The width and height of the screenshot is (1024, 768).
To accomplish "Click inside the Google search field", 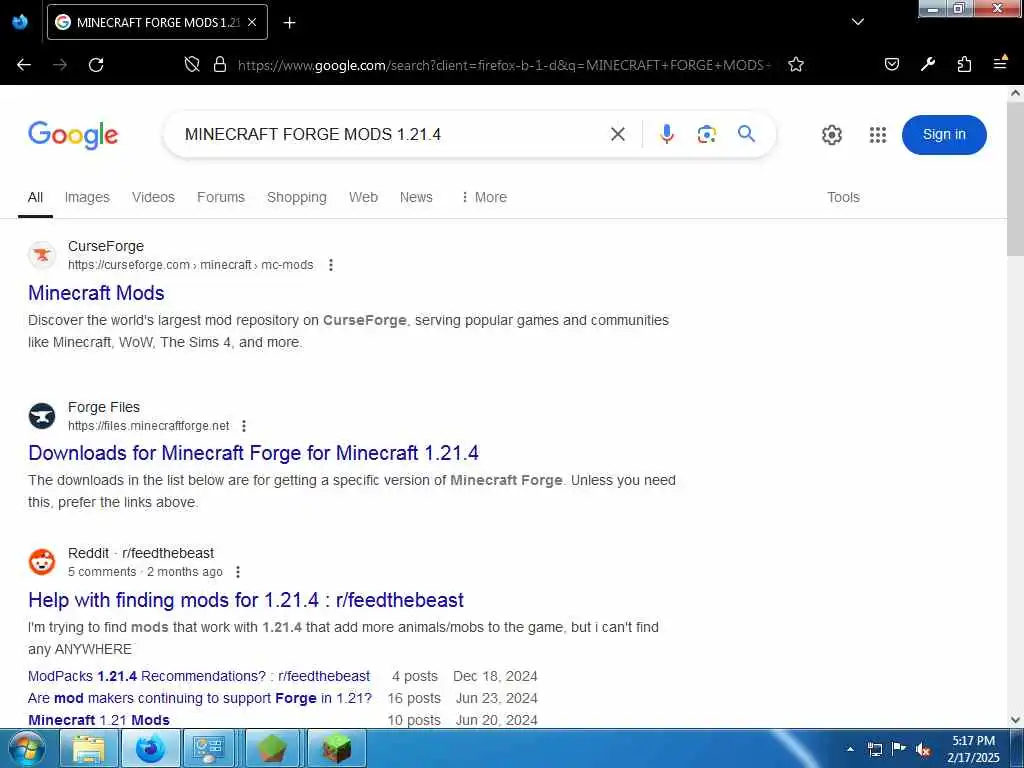I will click(x=392, y=135).
